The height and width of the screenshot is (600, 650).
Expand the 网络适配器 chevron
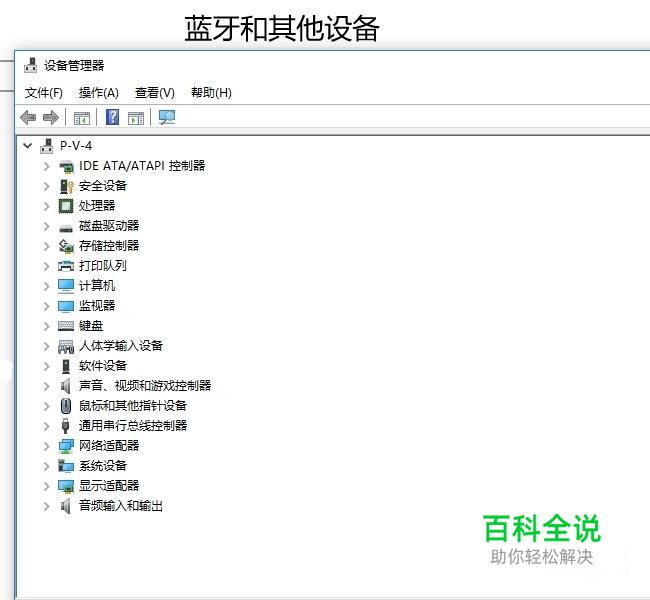46,446
